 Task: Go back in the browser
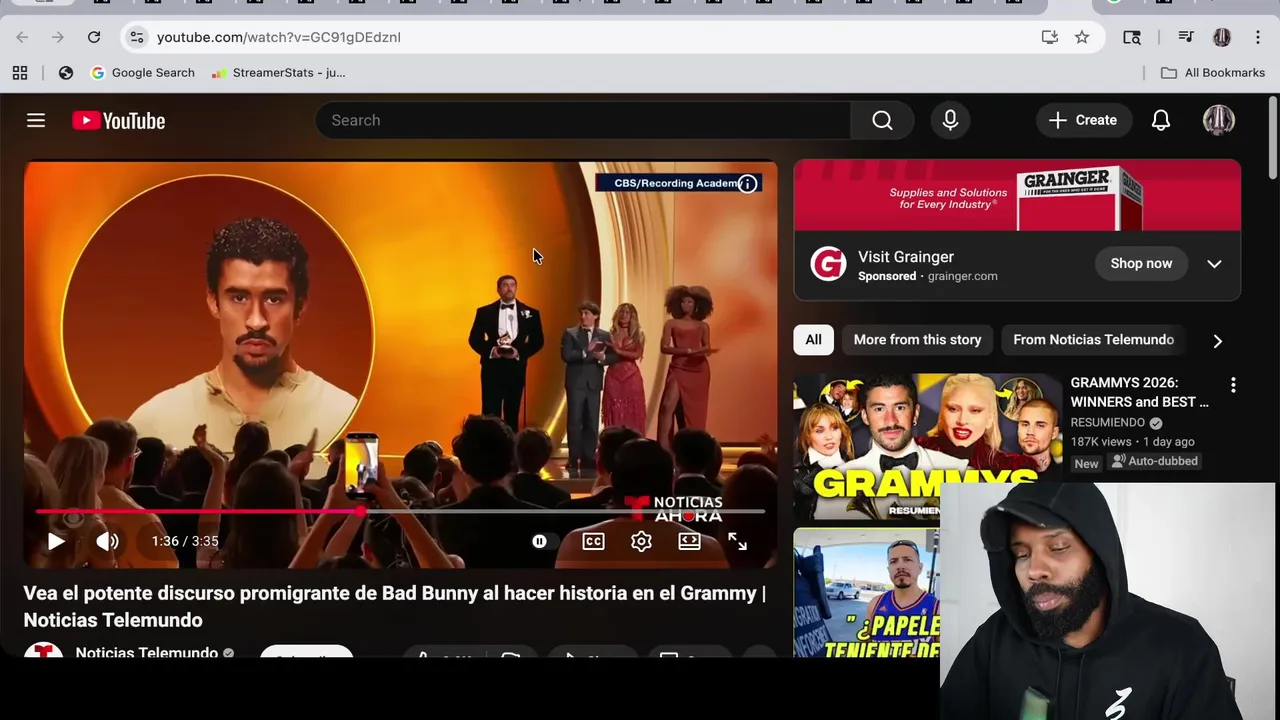point(22,37)
